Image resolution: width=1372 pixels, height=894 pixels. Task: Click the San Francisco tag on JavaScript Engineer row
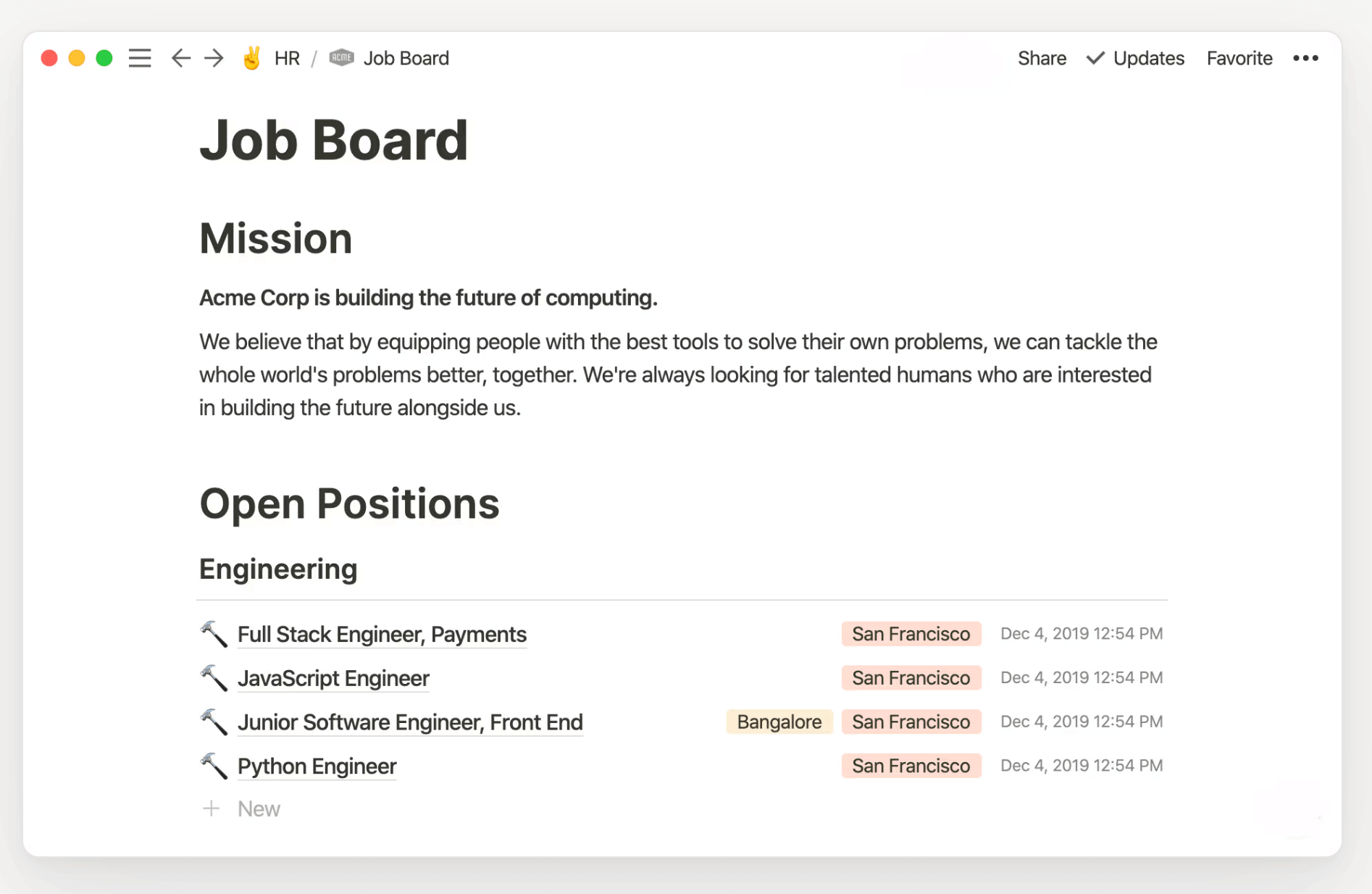tap(911, 678)
